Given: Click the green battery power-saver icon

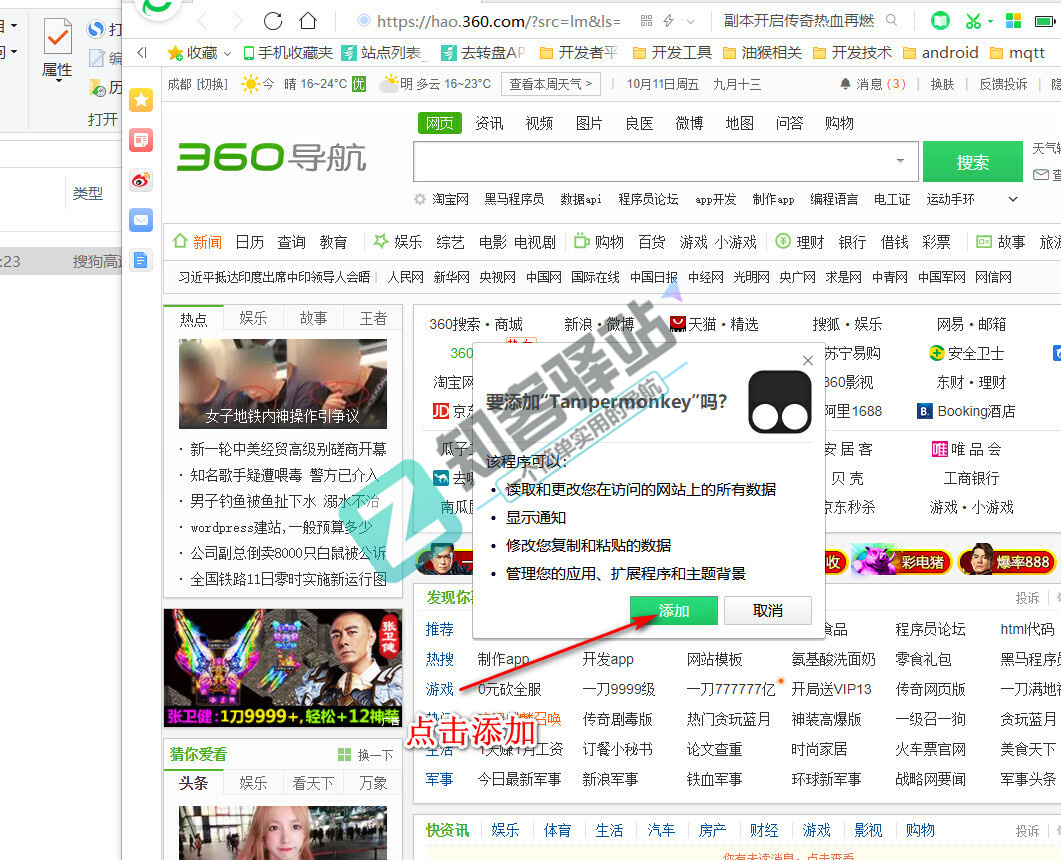Looking at the screenshot, I should (x=1046, y=20).
